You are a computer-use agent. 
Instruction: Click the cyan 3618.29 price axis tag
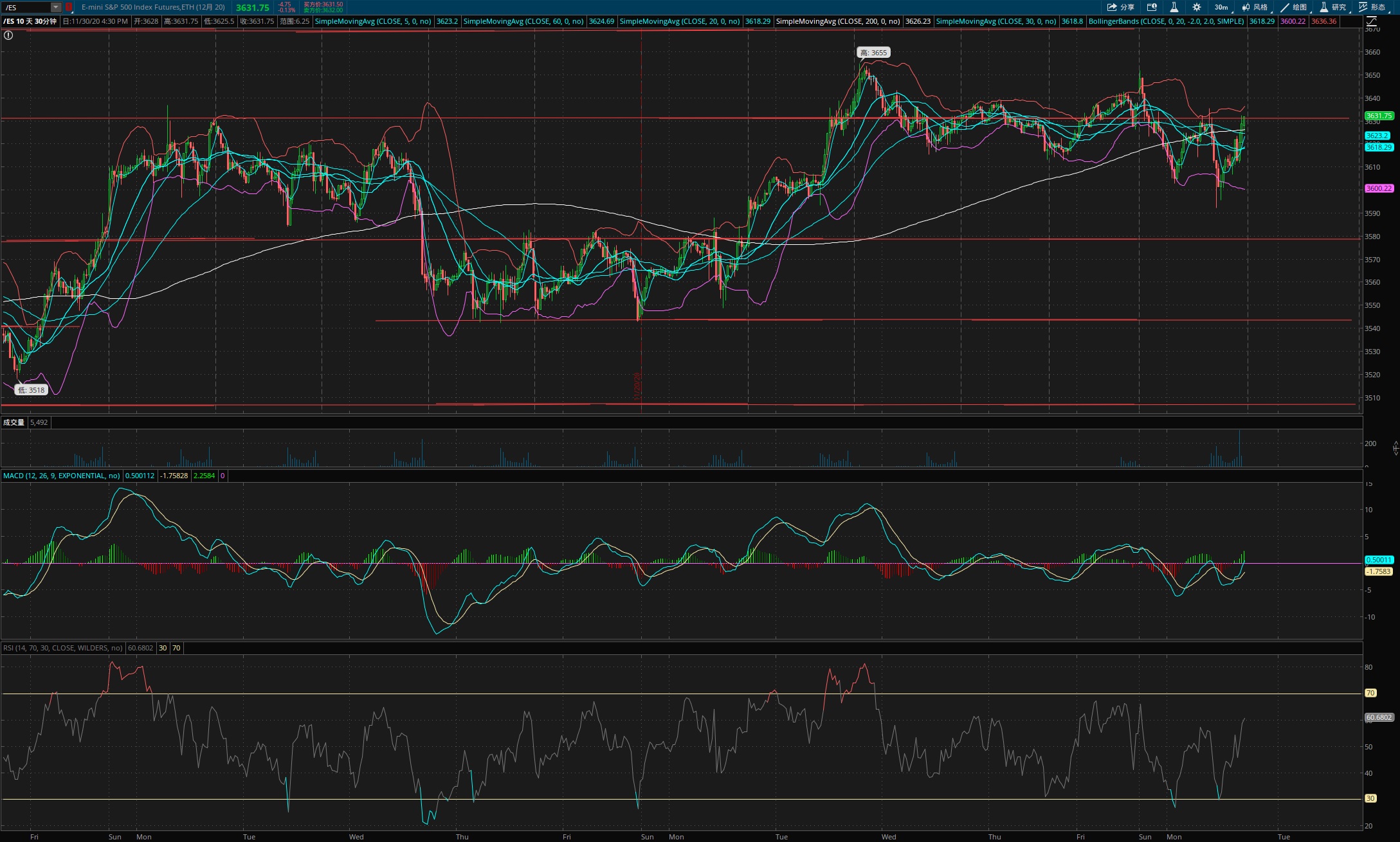click(1379, 147)
